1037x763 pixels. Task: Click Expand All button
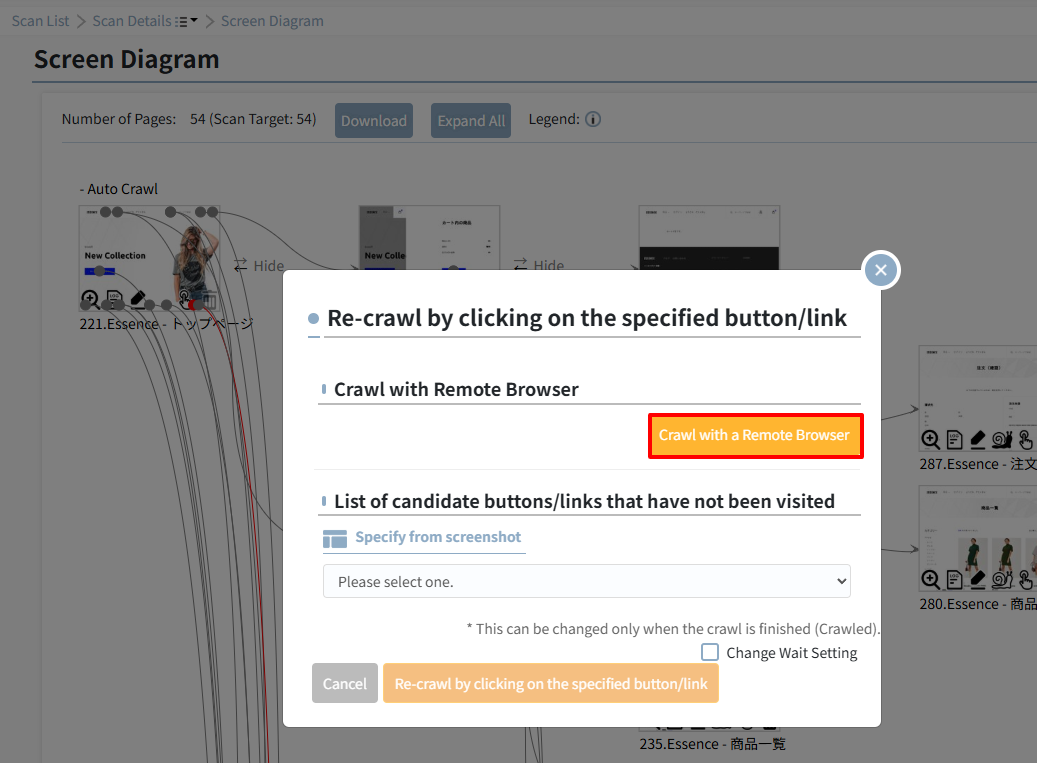coord(471,120)
